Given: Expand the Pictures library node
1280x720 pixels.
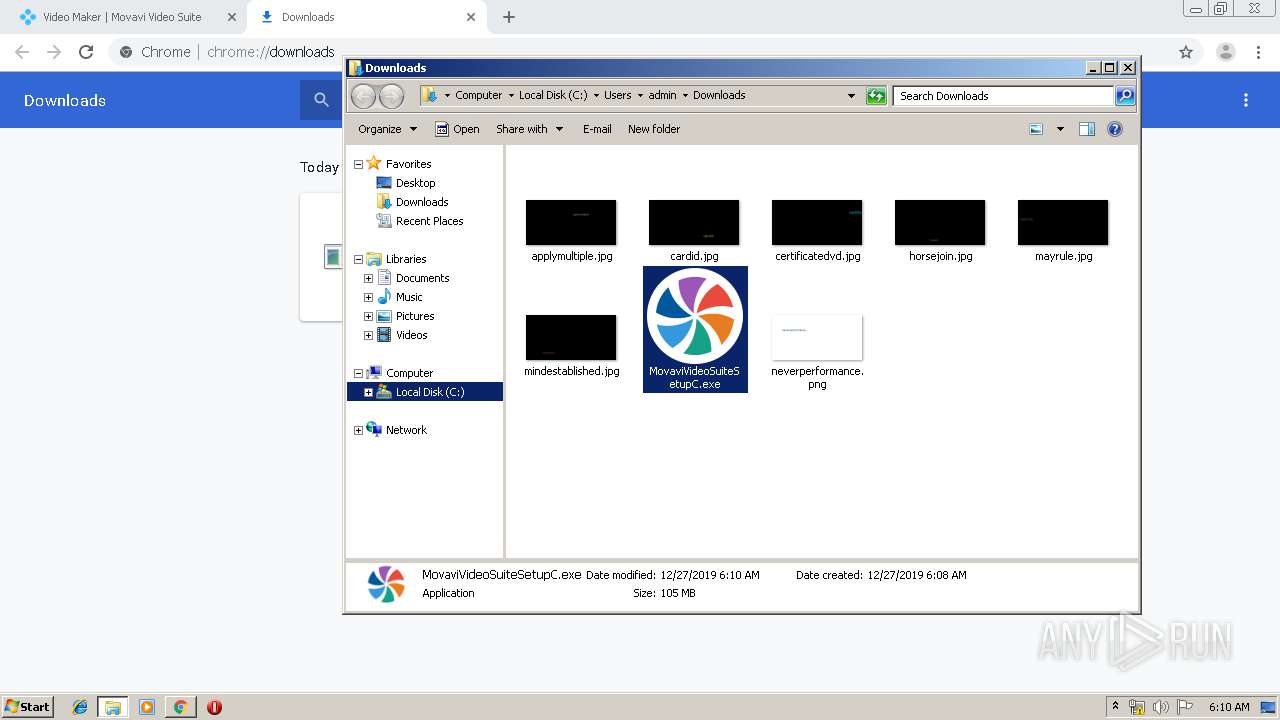Looking at the screenshot, I should click(x=368, y=316).
